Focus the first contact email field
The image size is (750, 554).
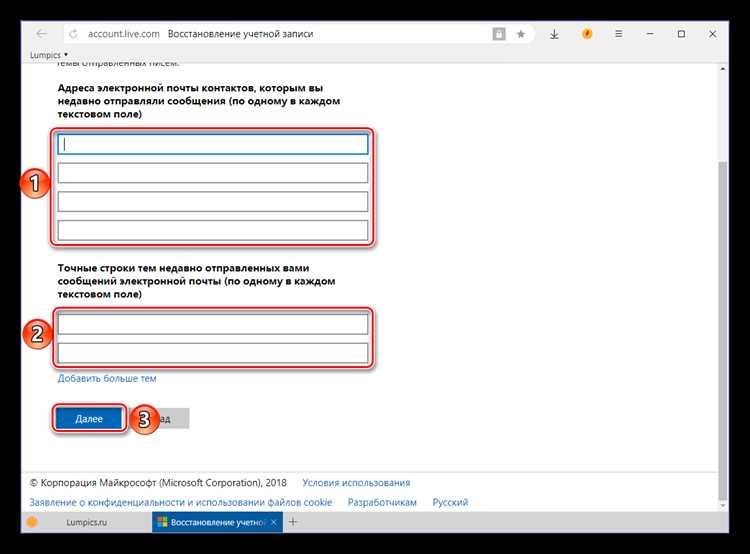pos(213,144)
